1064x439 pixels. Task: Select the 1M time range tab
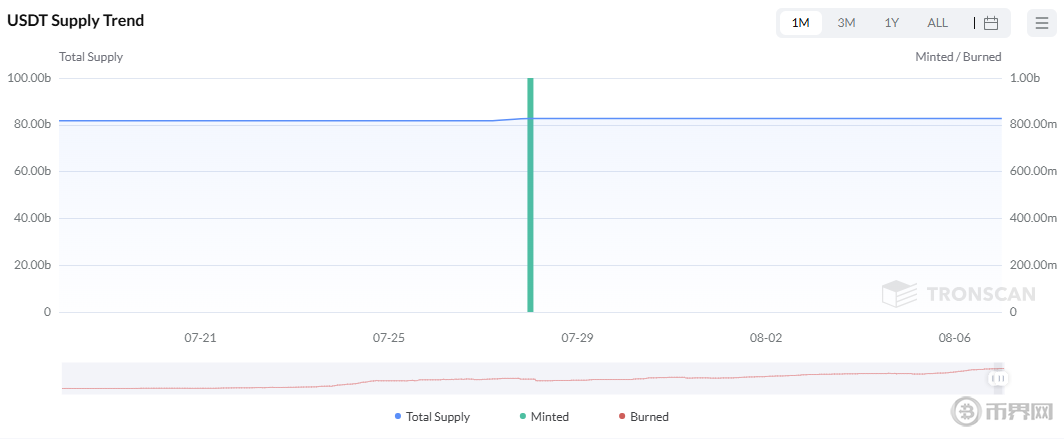pyautogui.click(x=800, y=23)
